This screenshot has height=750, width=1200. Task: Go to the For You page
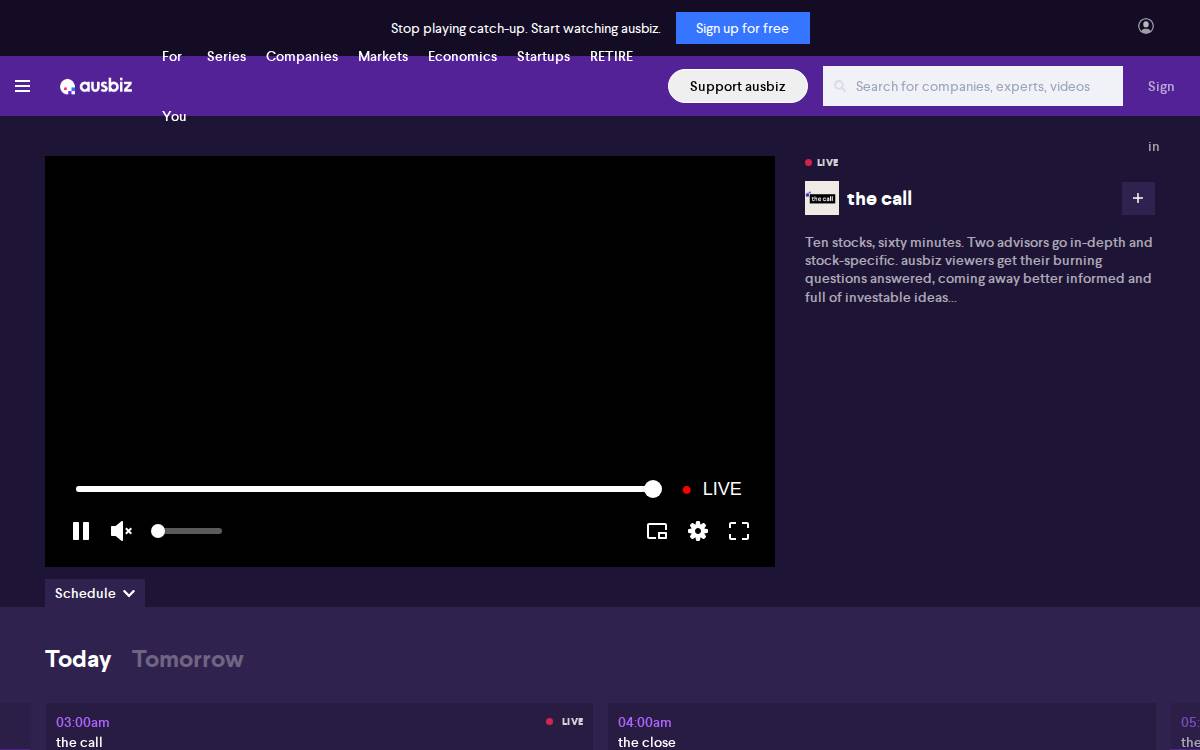click(x=174, y=86)
